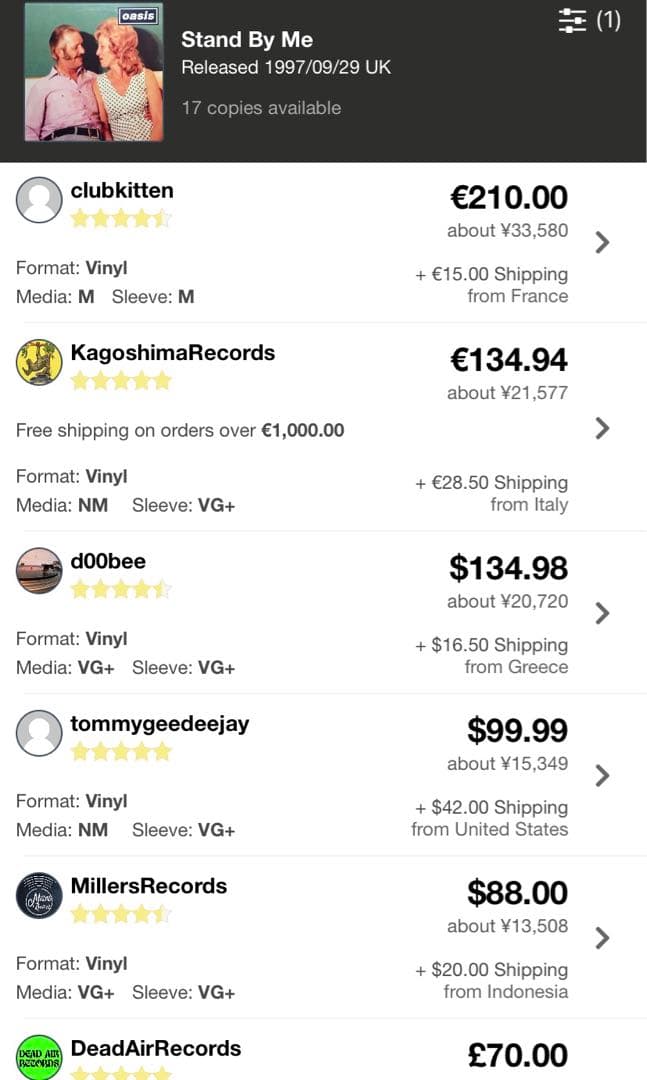Select the €134.94 price listing
647x1080 pixels.
point(508,359)
